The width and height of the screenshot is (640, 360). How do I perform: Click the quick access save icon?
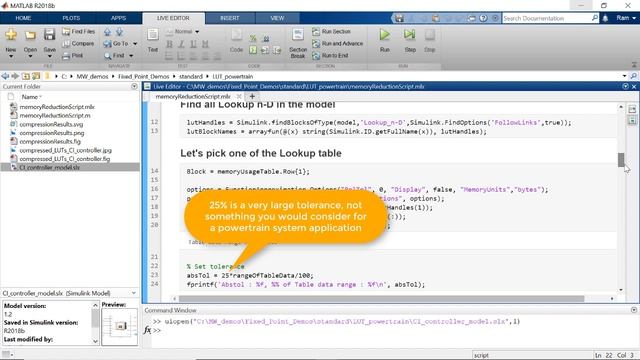tap(399, 18)
